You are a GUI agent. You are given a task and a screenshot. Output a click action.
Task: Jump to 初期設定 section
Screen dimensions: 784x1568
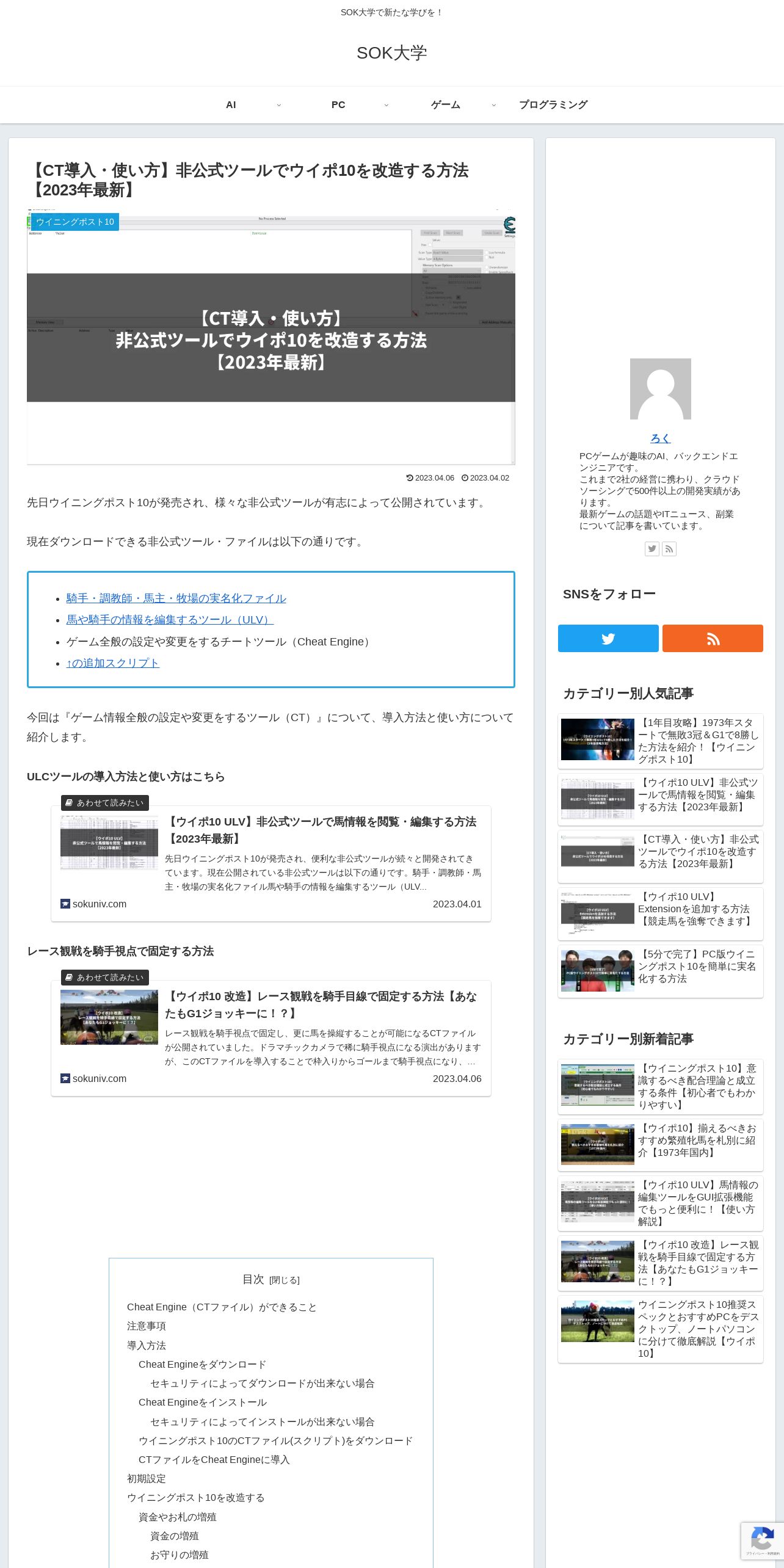coord(147,1478)
